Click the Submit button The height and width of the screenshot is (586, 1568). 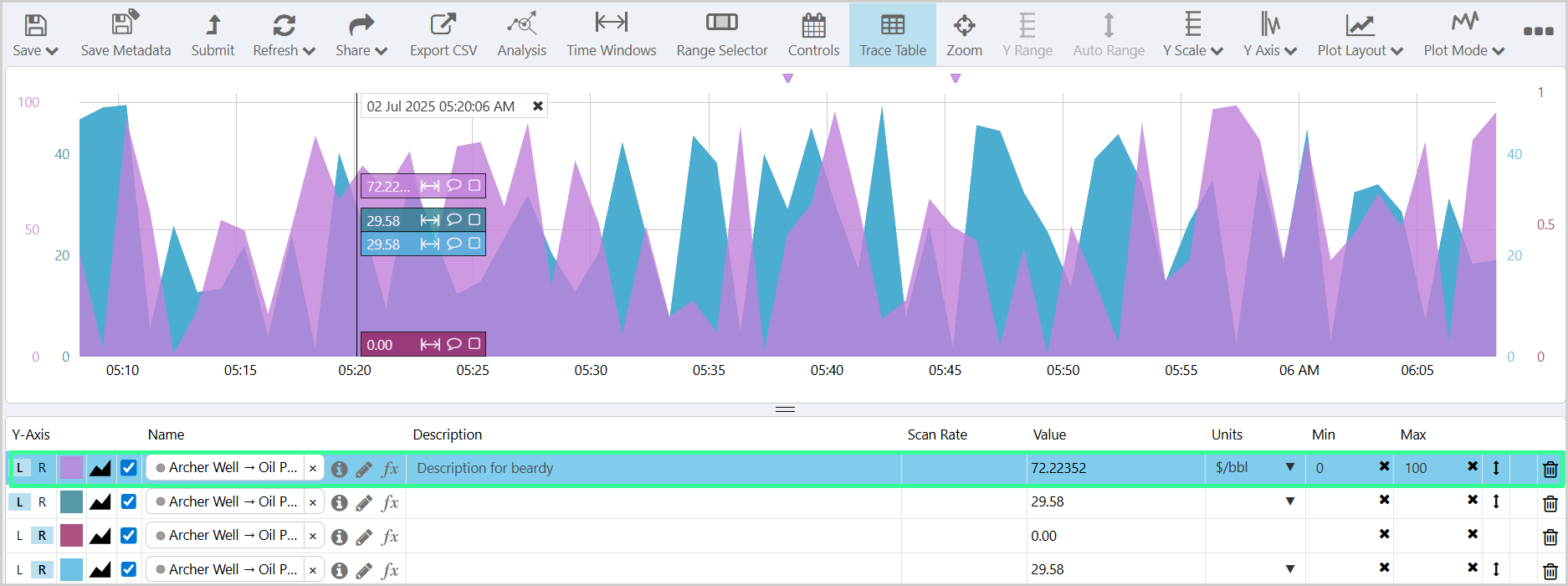coord(213,35)
